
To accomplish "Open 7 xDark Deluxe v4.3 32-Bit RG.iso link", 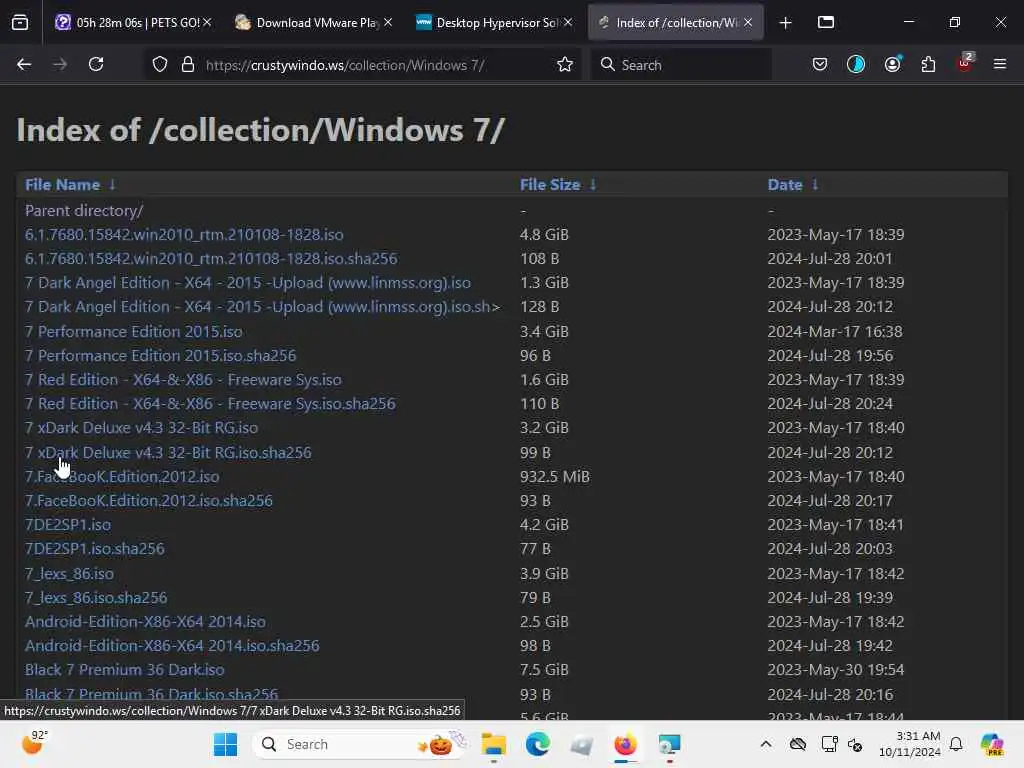I will click(x=141, y=428).
